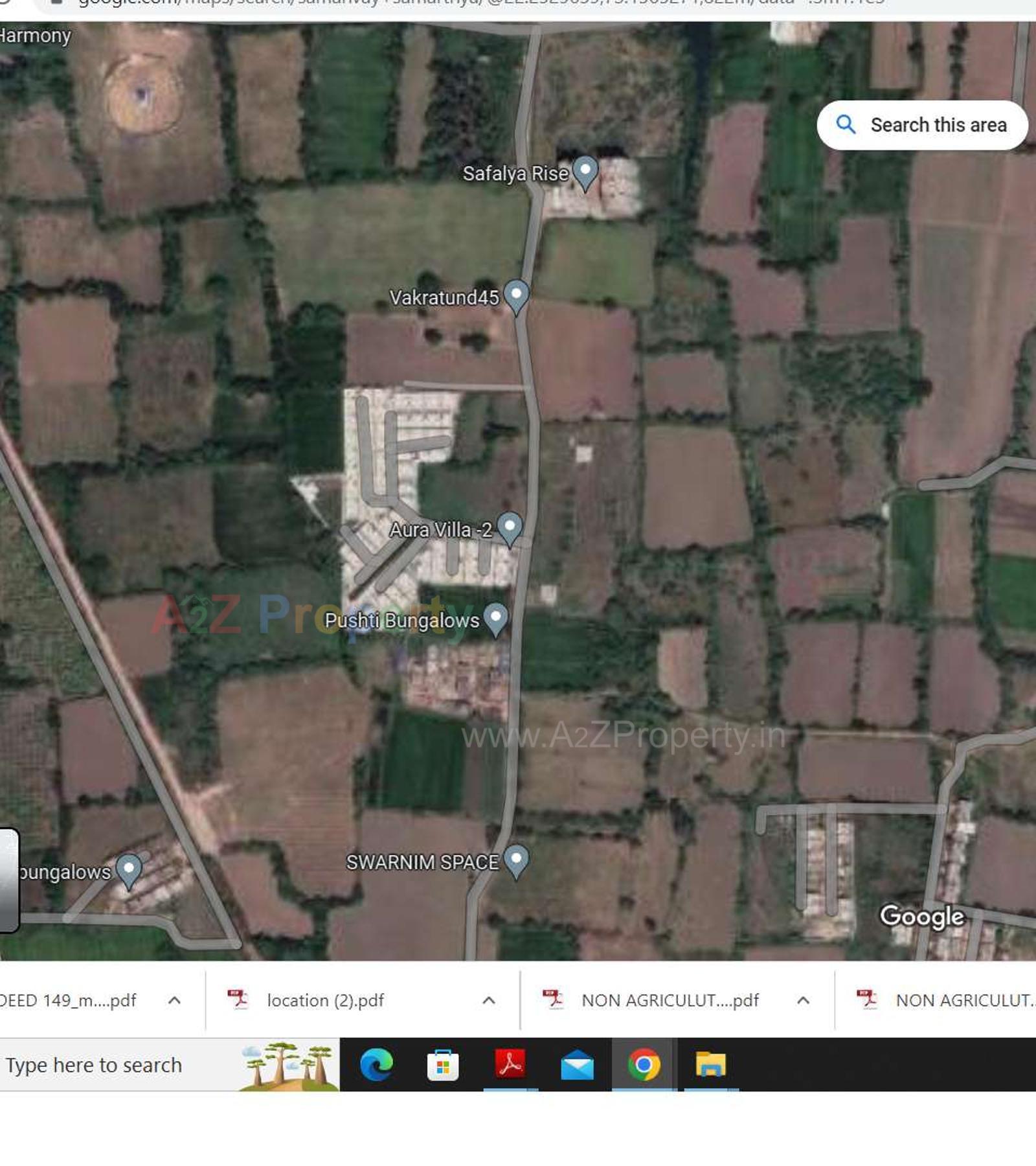Click the bungalows pin at bottom left
Screen dimensions: 1036x1166
(129, 870)
